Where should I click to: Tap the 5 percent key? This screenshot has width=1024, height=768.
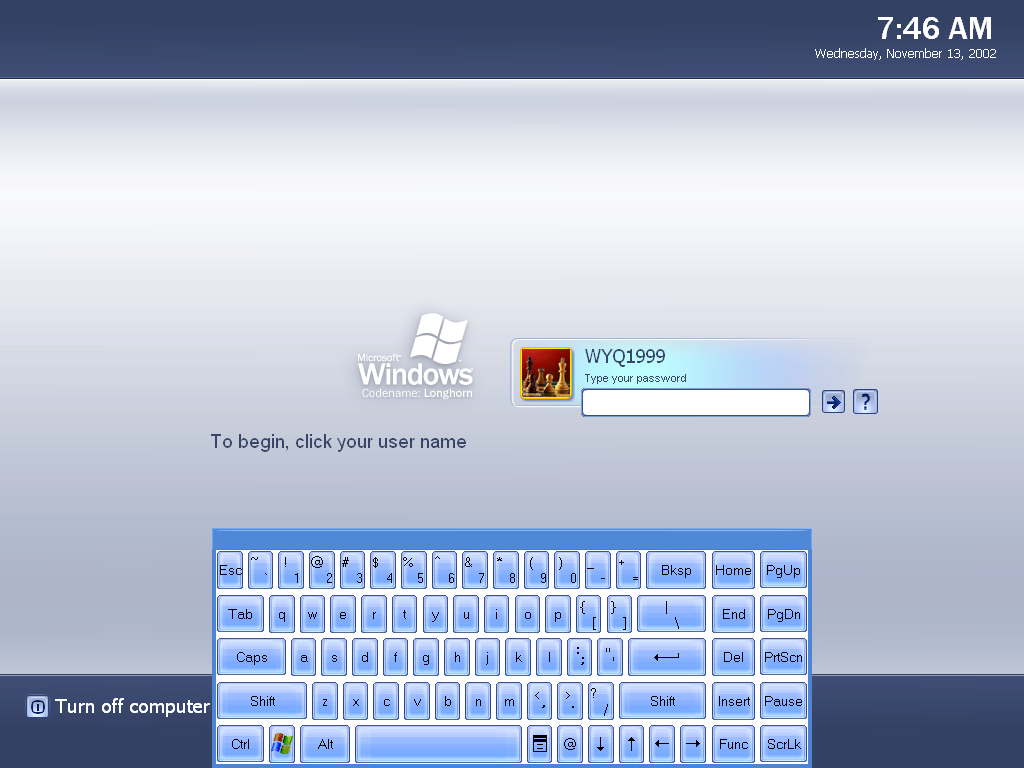tap(414, 570)
